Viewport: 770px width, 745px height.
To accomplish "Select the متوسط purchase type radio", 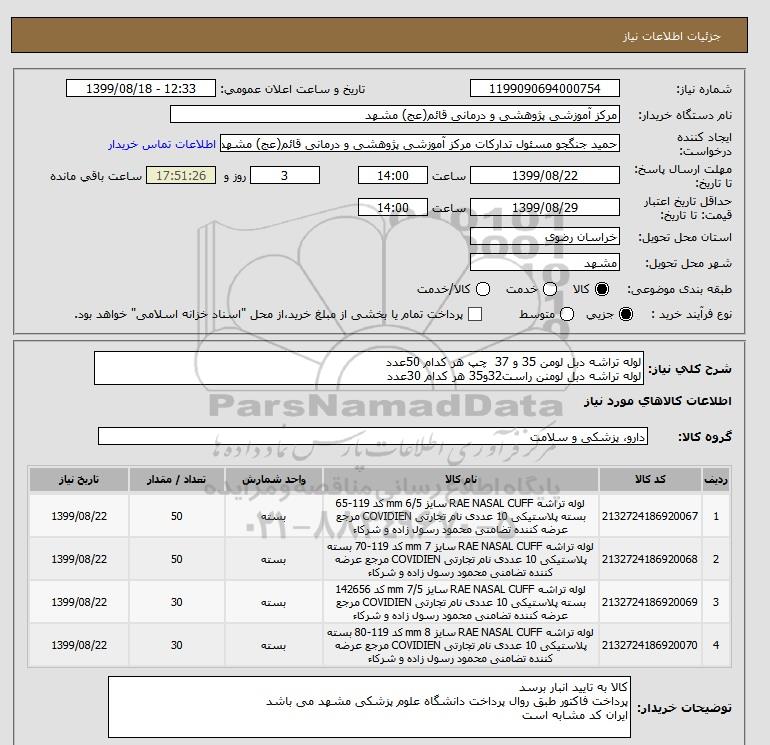I will (x=567, y=314).
